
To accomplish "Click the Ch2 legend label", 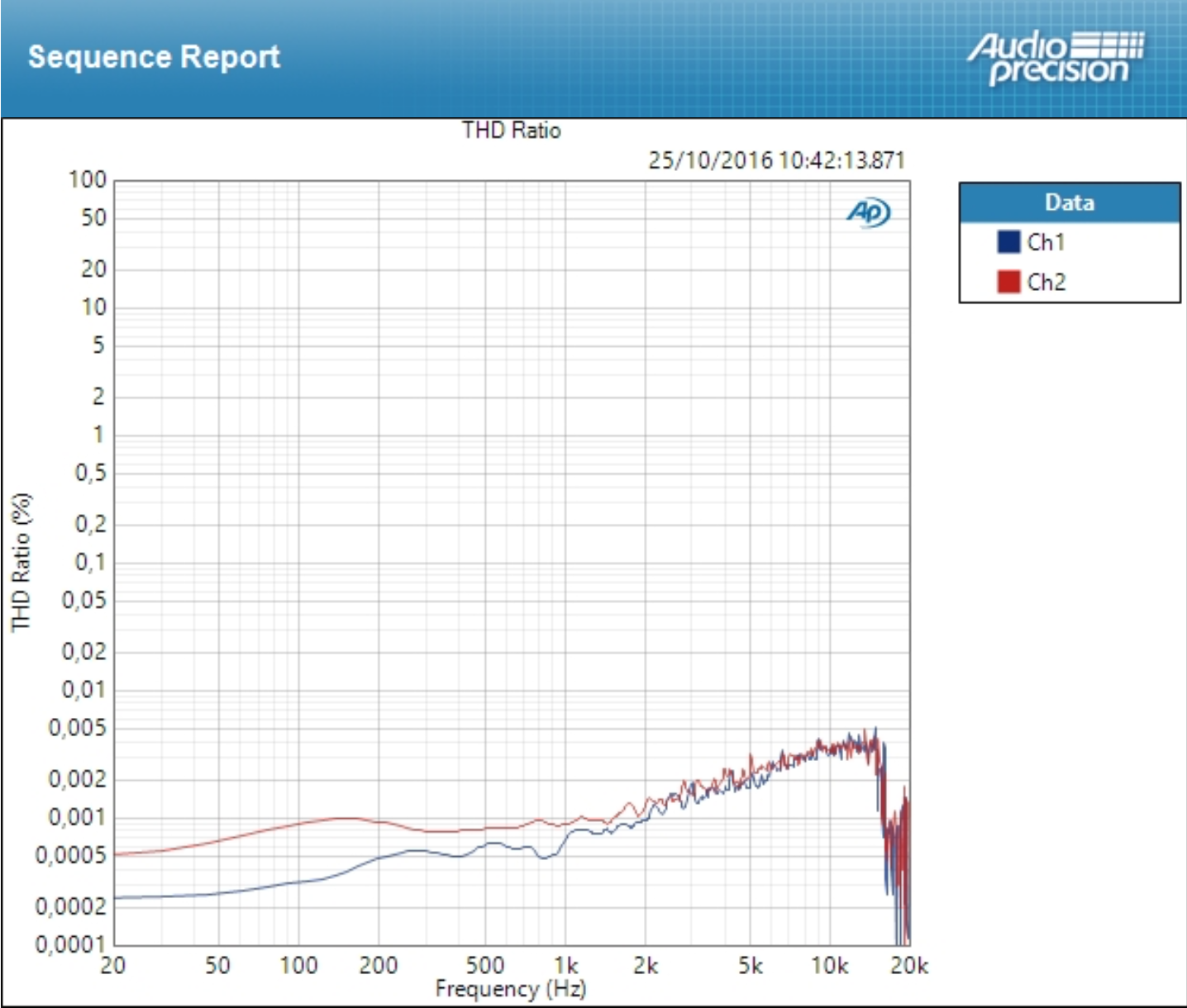I will click(1046, 282).
